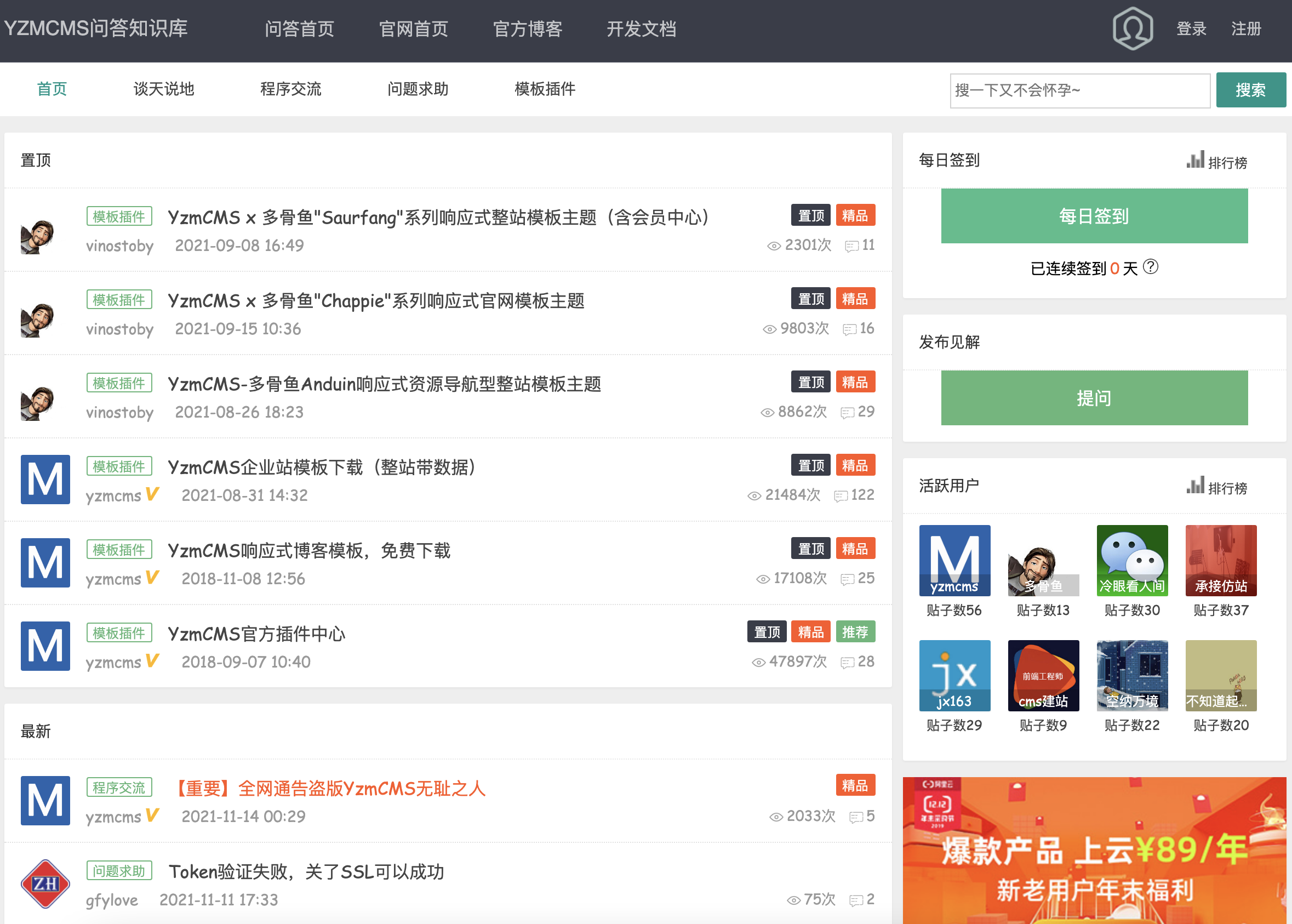Focus the search input field
Viewport: 1292px width, 924px height.
coord(1080,90)
